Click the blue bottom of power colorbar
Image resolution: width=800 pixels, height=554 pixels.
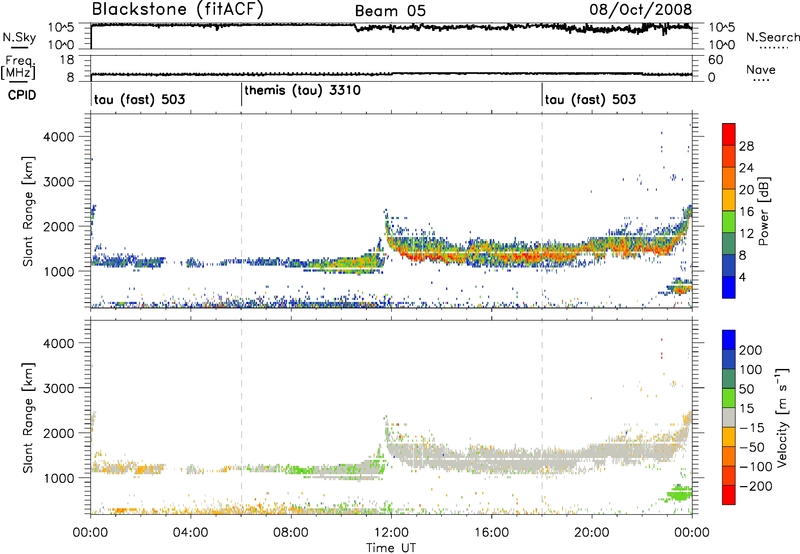point(729,287)
